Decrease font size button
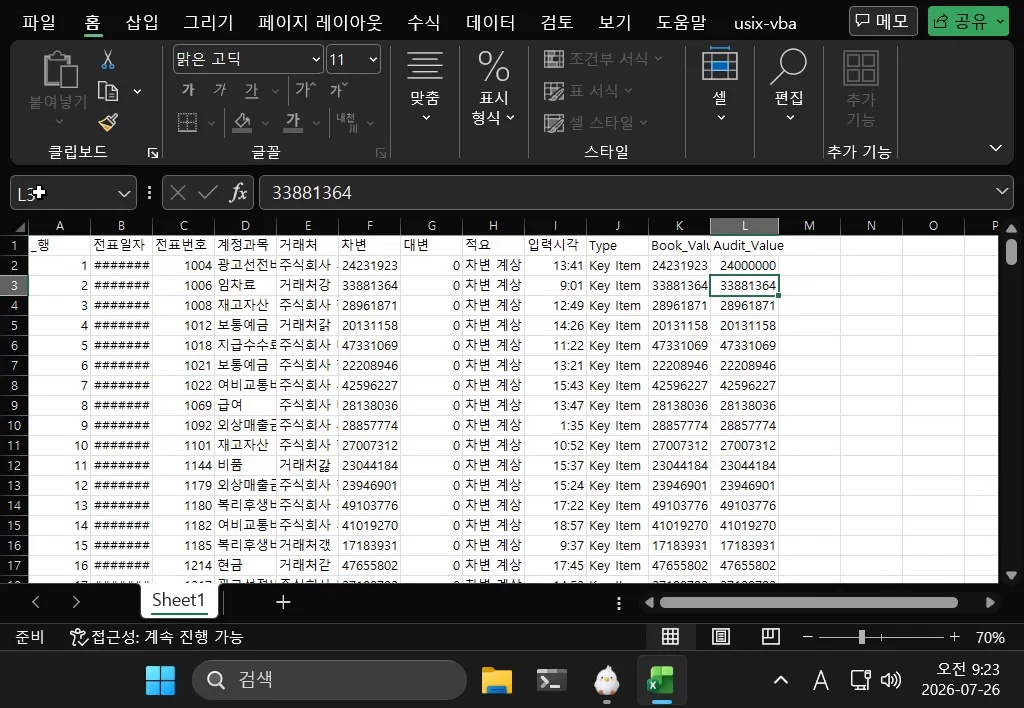 coord(339,89)
